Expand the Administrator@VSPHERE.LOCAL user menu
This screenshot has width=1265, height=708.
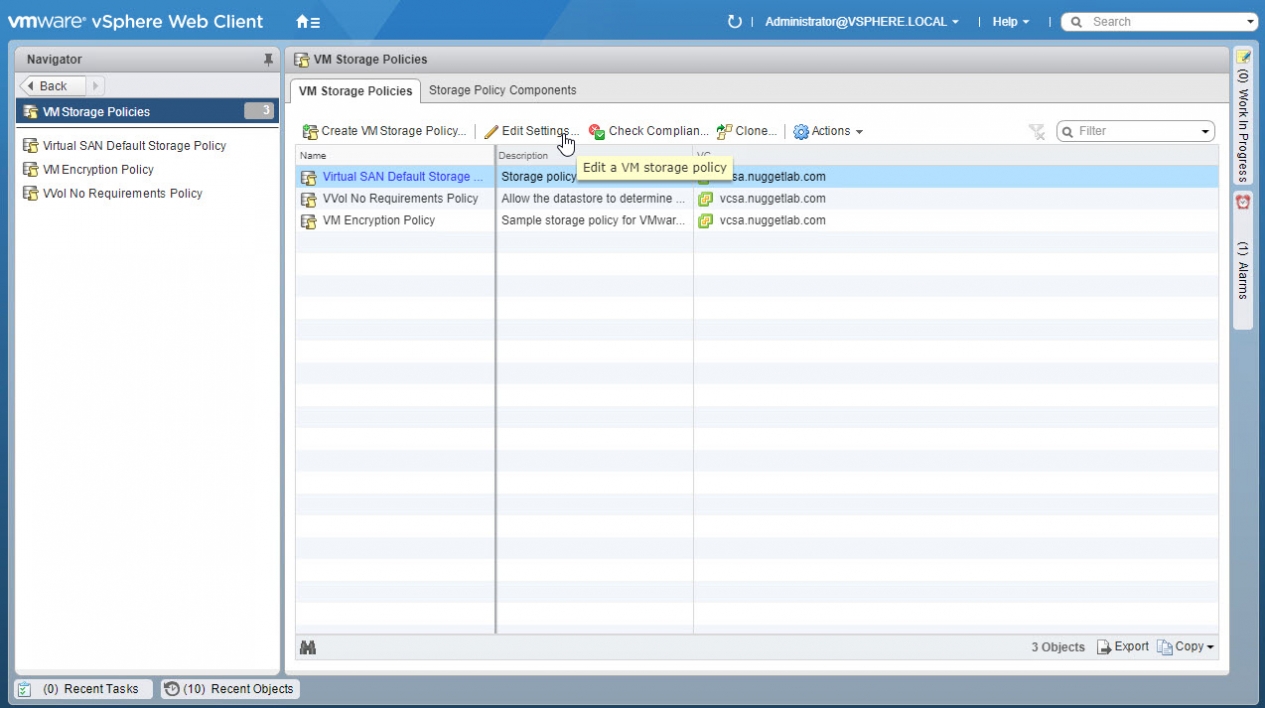tap(861, 22)
